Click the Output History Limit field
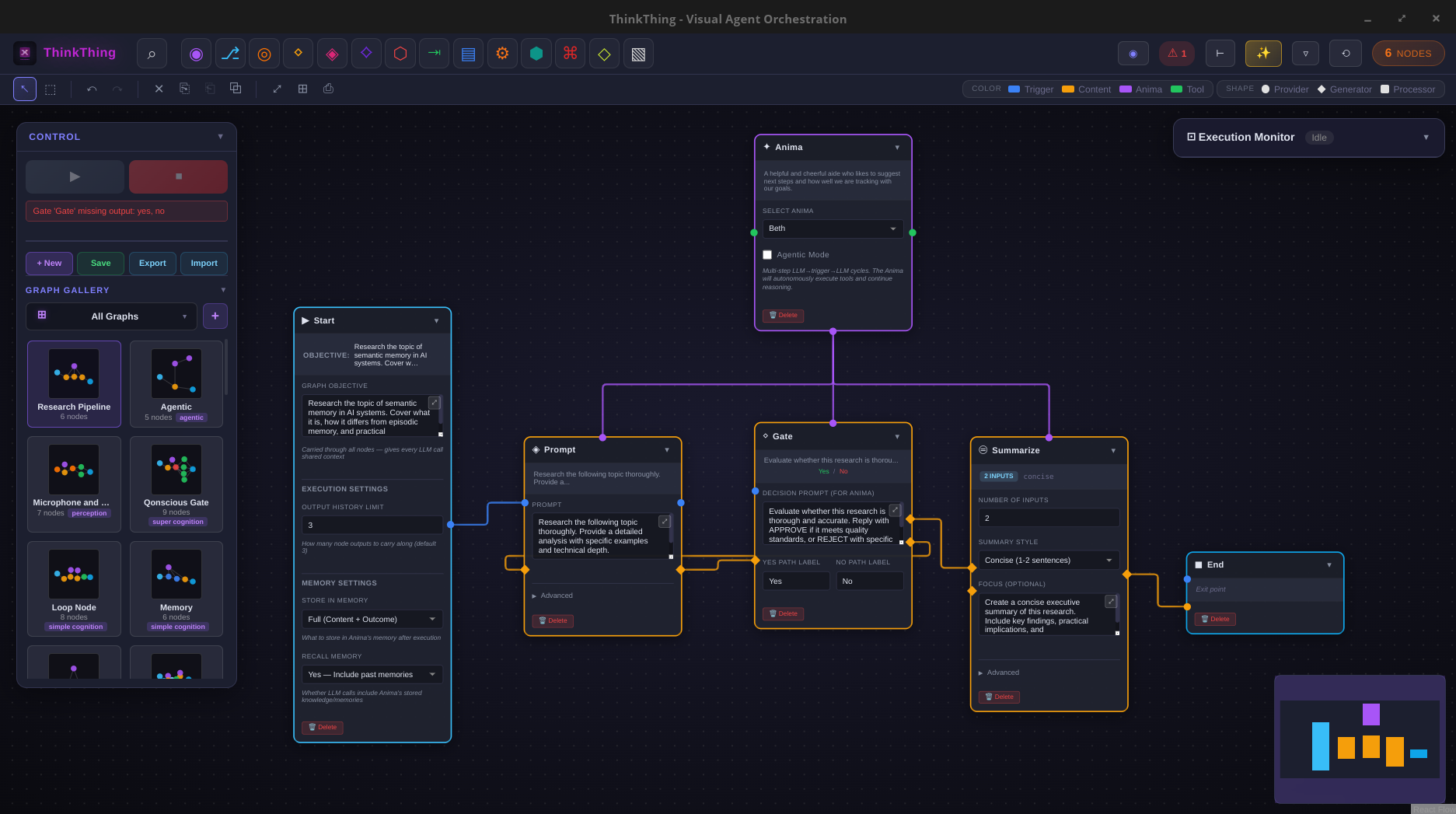 tap(372, 526)
